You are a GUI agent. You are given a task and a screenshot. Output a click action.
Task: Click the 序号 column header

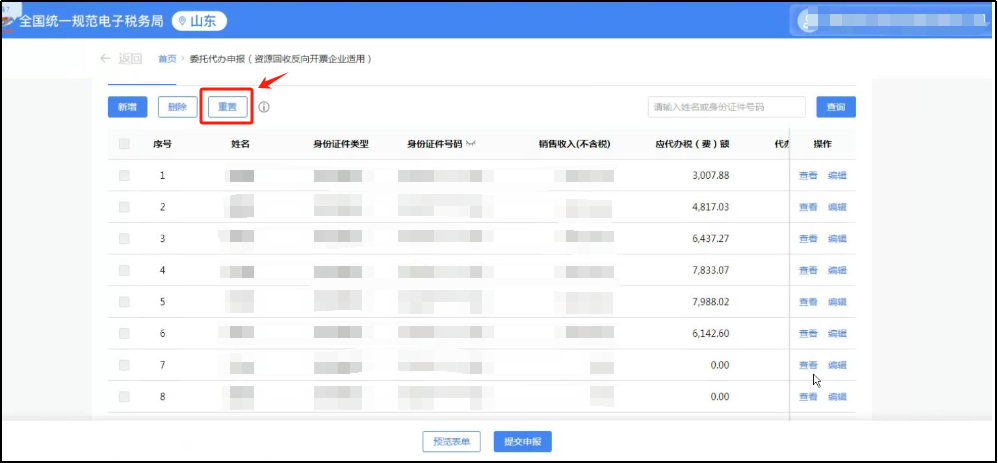point(162,144)
